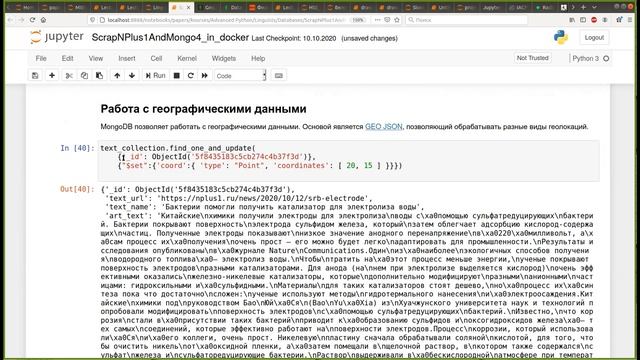The width and height of the screenshot is (640, 360).
Task: Click the In [40] prompt label
Action: click(77, 148)
